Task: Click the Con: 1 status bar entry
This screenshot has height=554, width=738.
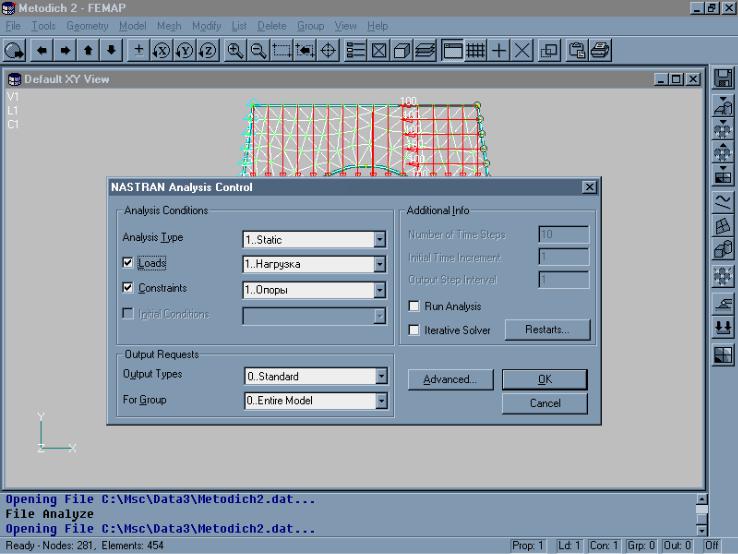Action: (604, 546)
